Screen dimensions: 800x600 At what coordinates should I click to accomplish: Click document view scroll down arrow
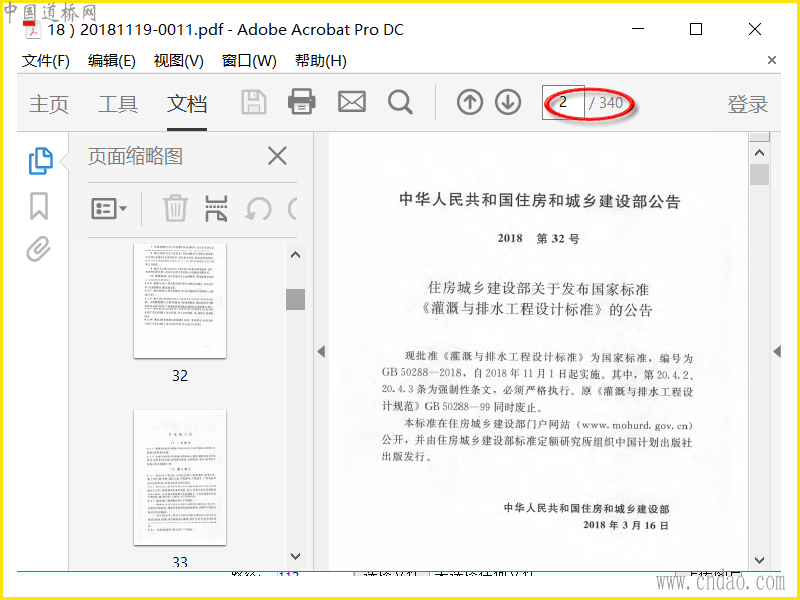coord(759,560)
